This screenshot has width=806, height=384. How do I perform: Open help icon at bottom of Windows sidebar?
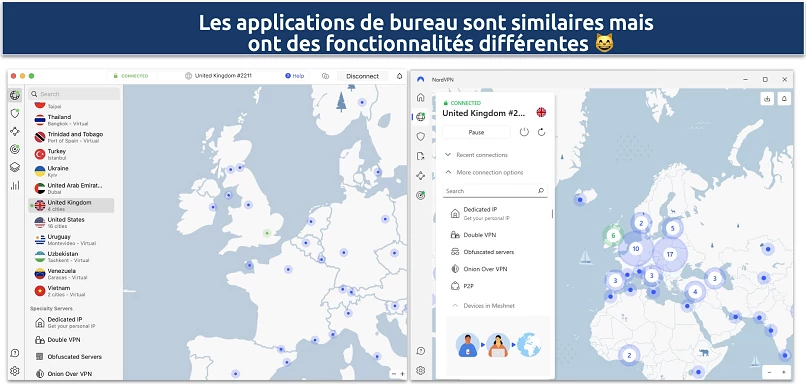coord(420,351)
